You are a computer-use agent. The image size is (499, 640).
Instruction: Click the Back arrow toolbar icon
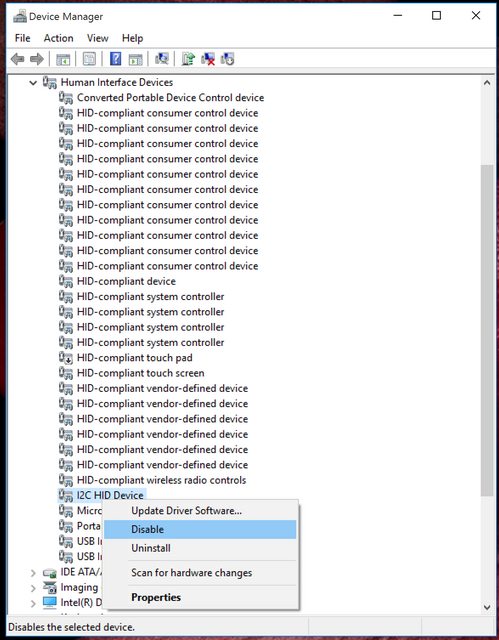point(17,59)
